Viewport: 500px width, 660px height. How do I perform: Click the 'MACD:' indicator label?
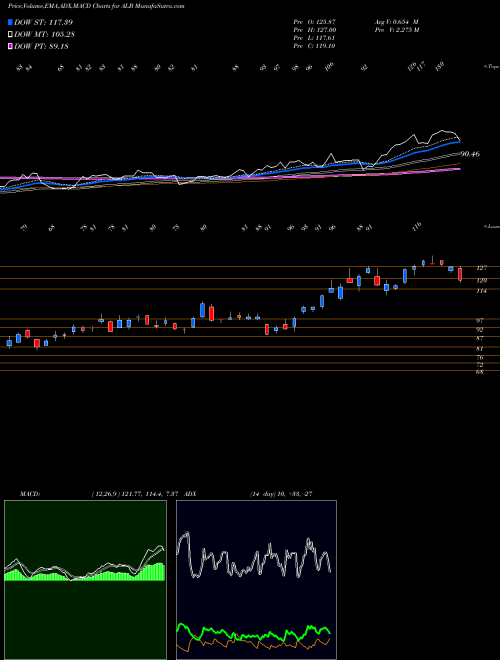(x=30, y=494)
